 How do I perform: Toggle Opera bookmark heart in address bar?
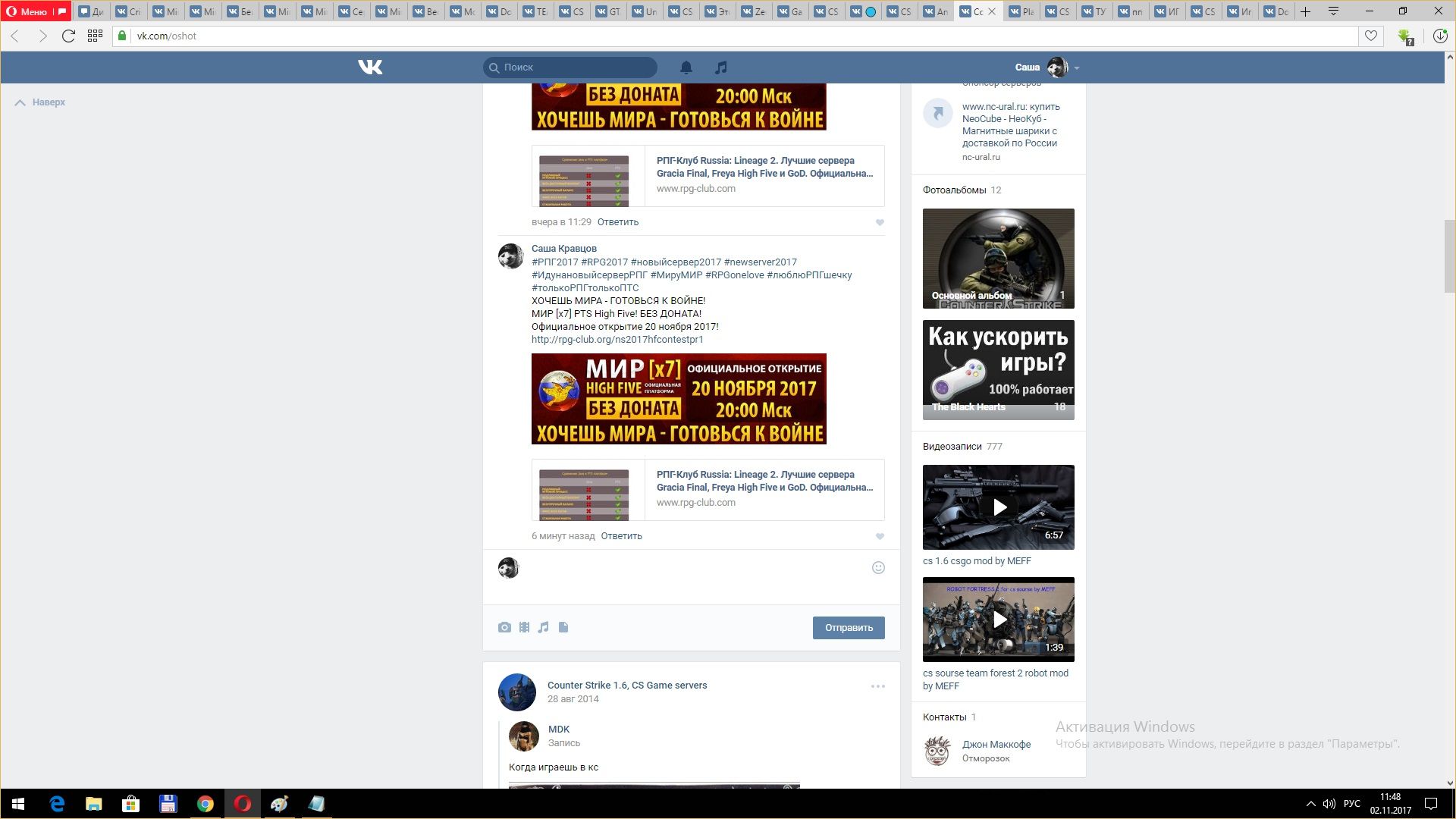1370,36
